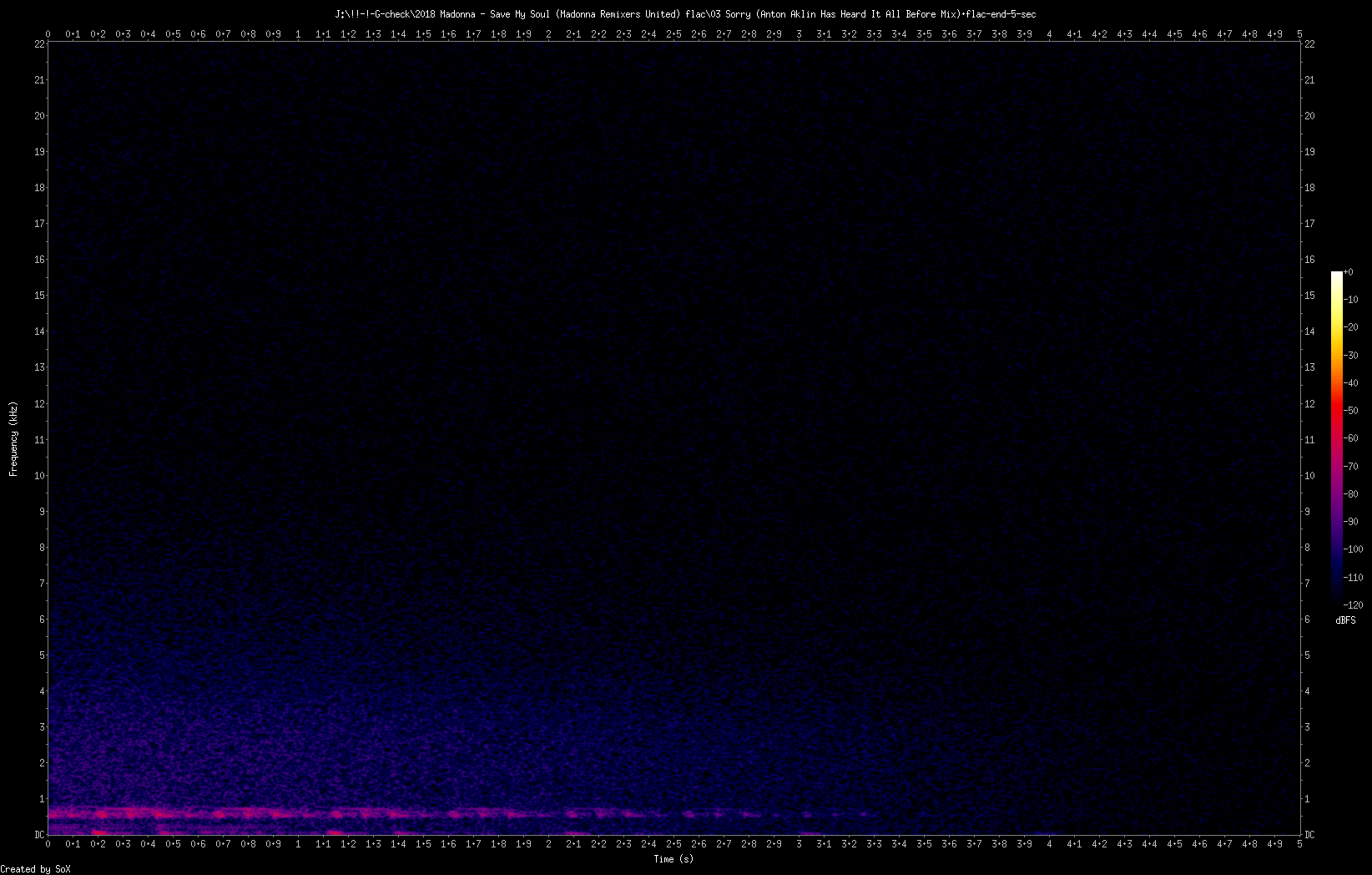1372x875 pixels.
Task: Click "DC" on the right frequency axis
Action: pyautogui.click(x=1309, y=835)
